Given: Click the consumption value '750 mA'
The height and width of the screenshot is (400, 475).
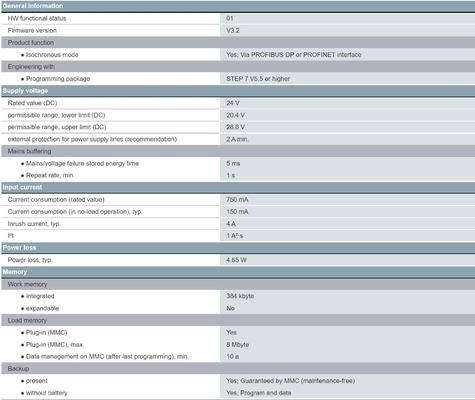Looking at the screenshot, I should (237, 199).
